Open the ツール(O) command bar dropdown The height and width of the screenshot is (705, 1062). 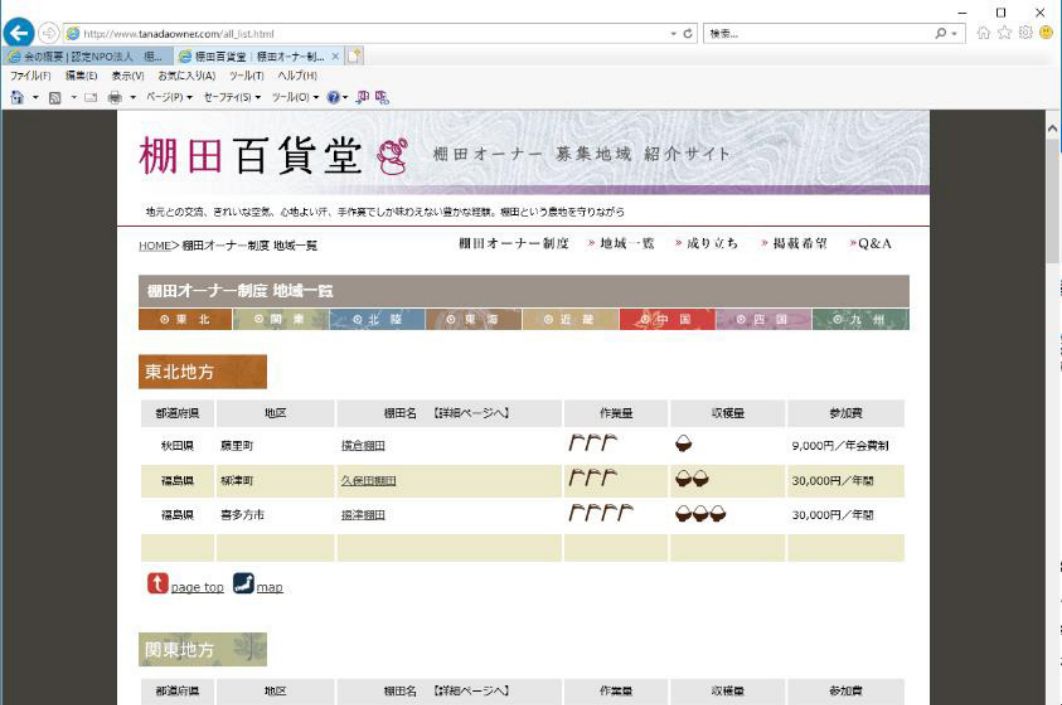295,98
